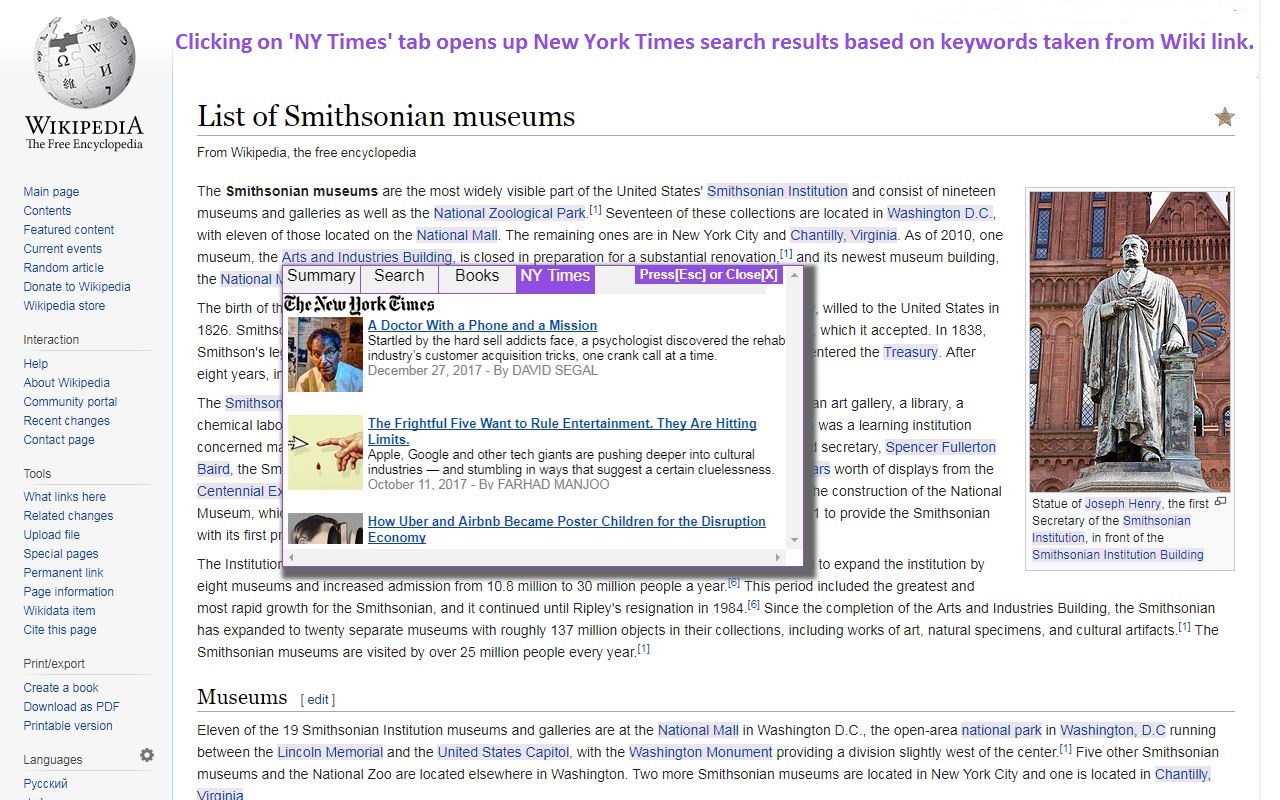
Task: Switch to Русский language version
Action: tap(46, 784)
